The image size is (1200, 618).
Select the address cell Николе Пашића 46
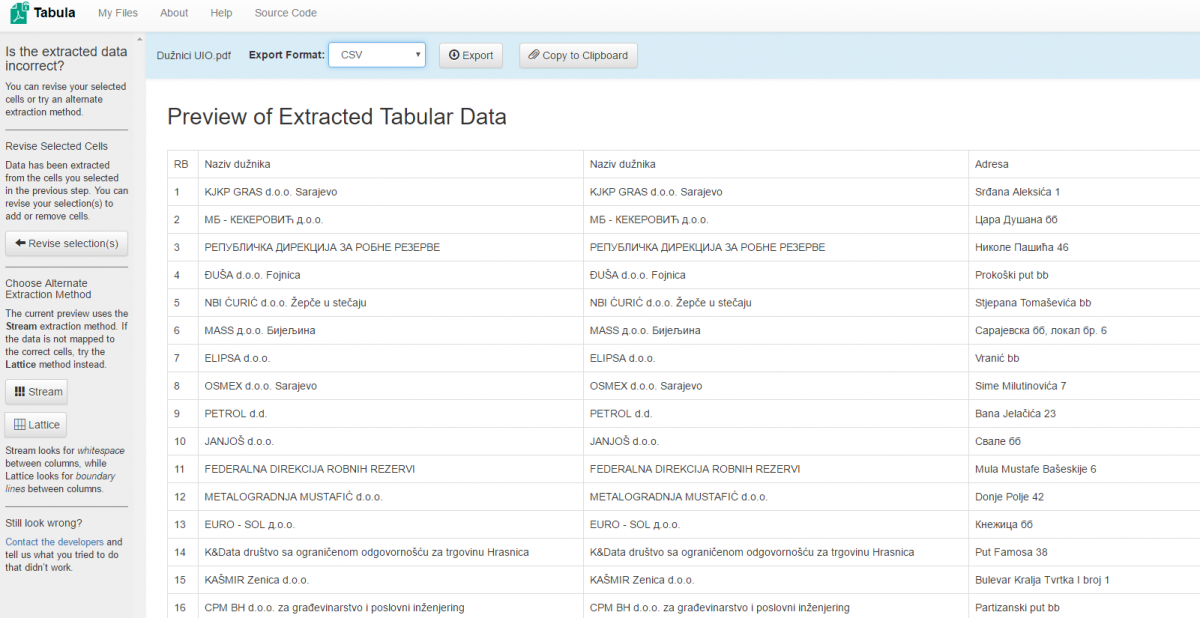point(1084,247)
